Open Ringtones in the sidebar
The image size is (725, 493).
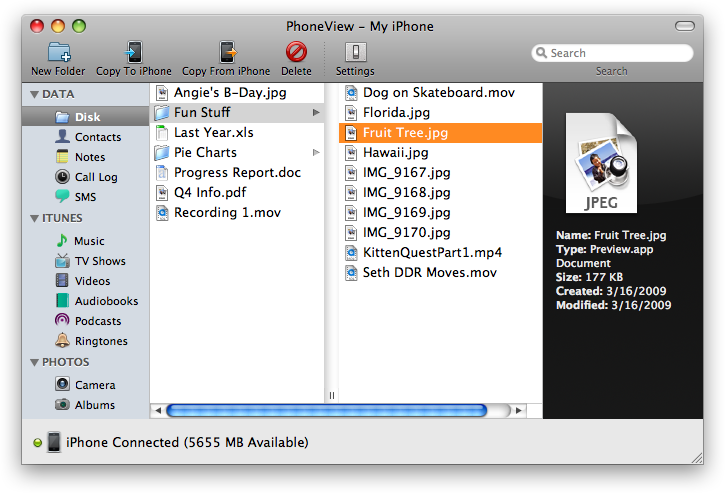point(86,341)
